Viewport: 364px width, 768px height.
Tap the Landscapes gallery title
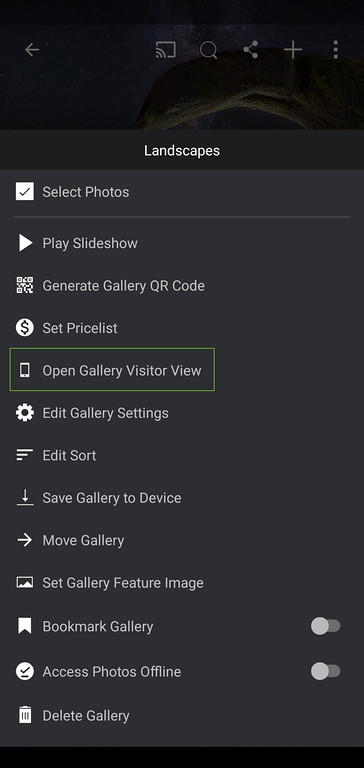[x=182, y=150]
